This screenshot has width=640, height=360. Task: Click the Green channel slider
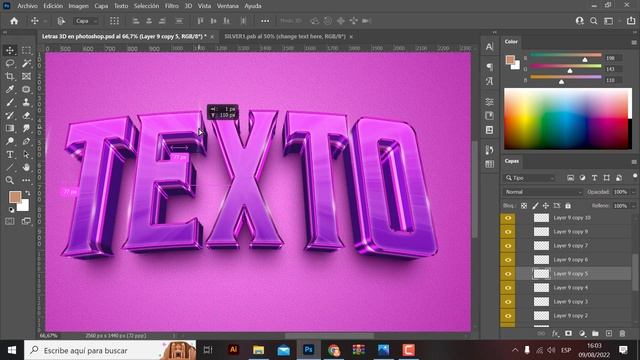pos(566,67)
